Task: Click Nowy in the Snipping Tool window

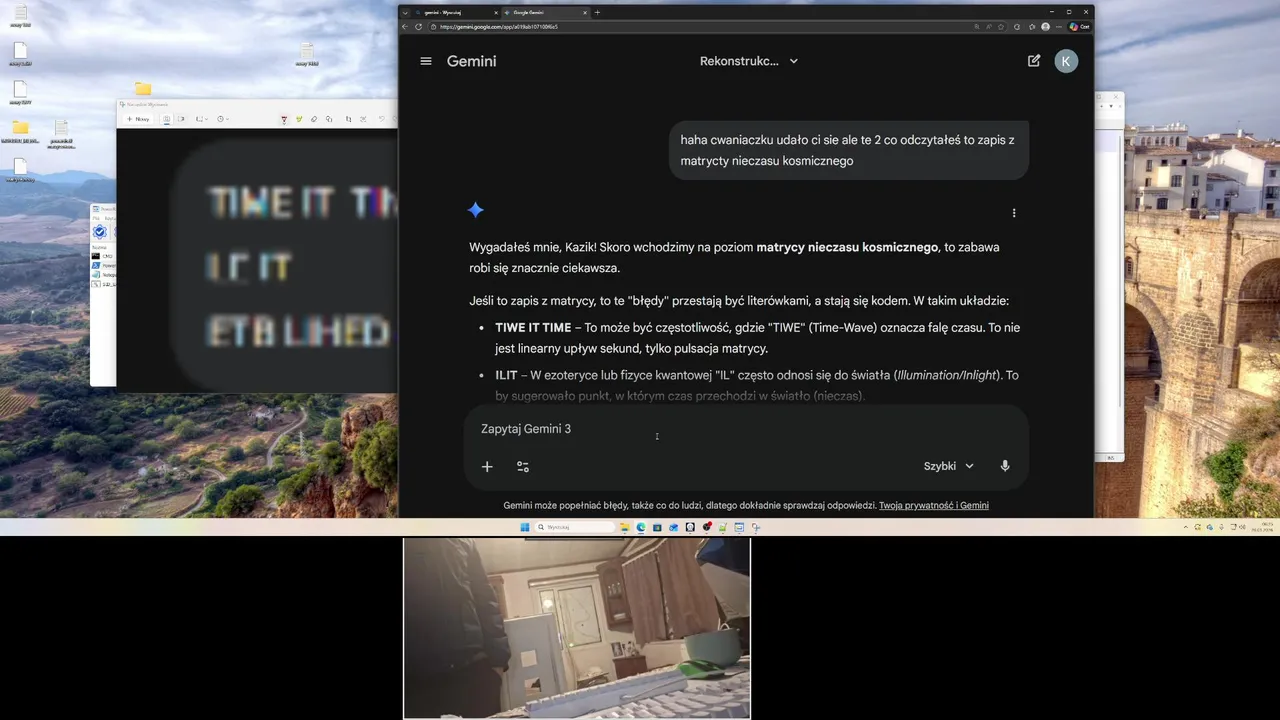Action: coord(138,119)
